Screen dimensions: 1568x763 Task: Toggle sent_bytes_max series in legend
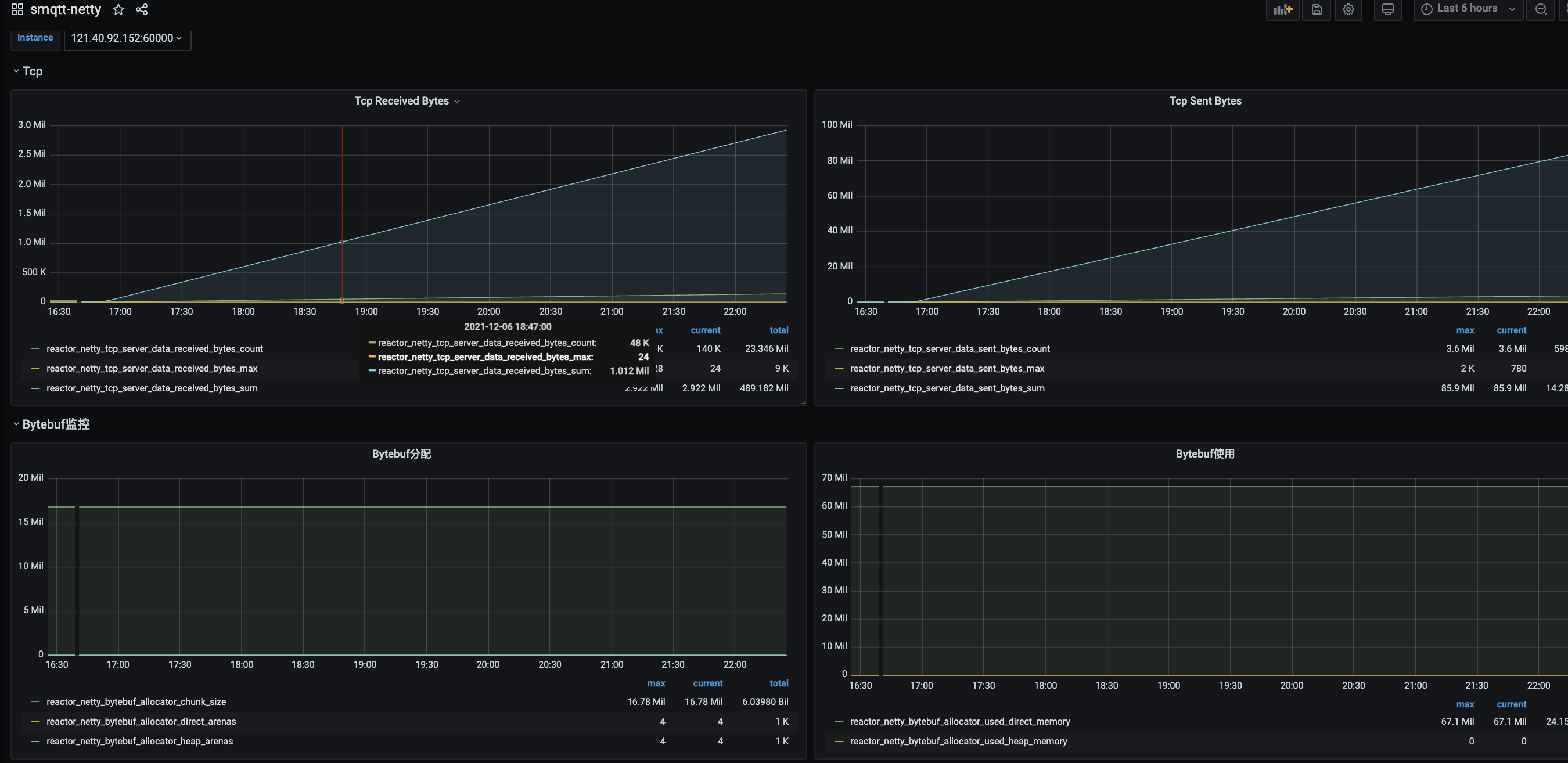point(947,368)
